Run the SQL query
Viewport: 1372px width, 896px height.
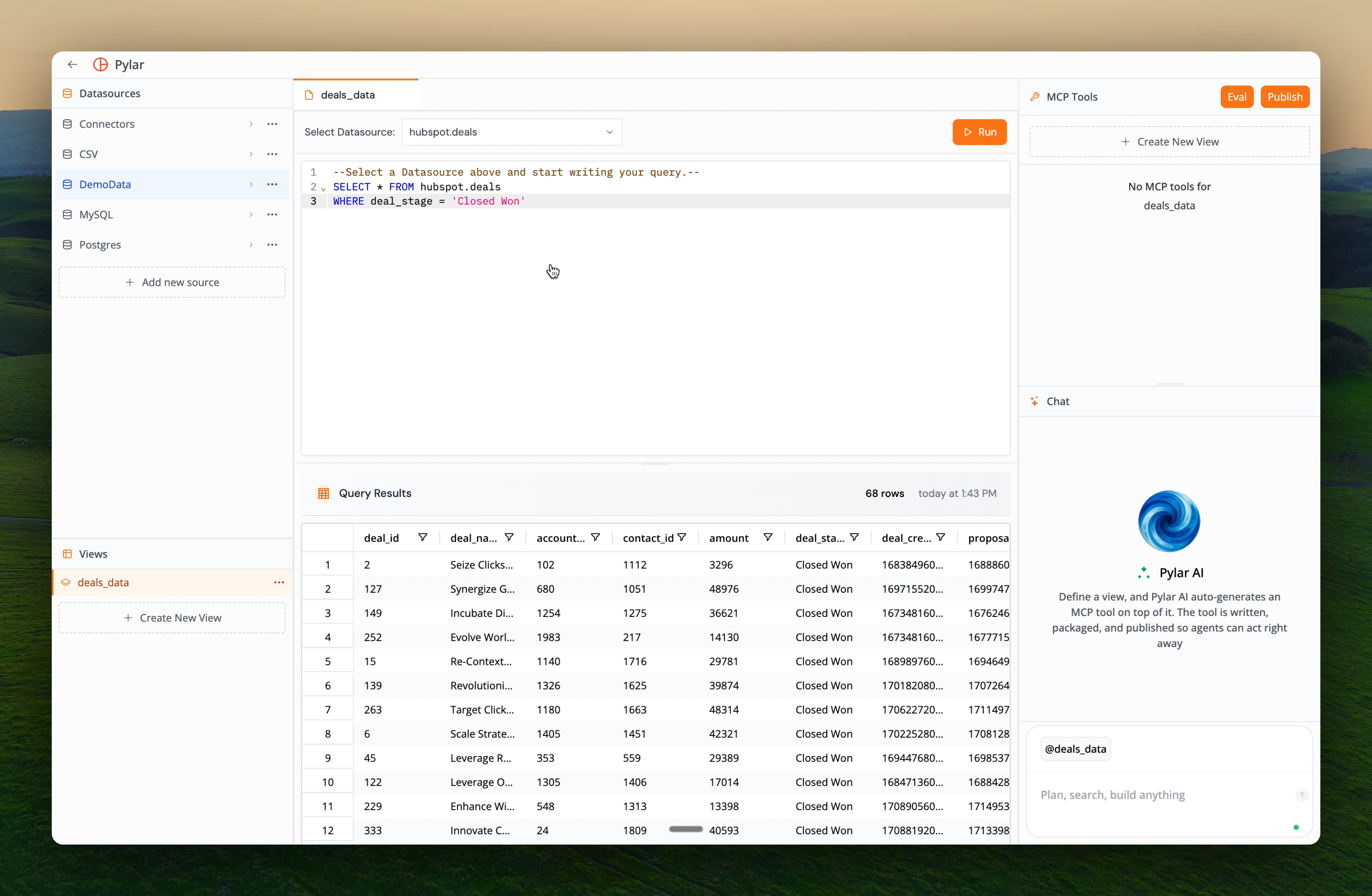pyautogui.click(x=979, y=132)
